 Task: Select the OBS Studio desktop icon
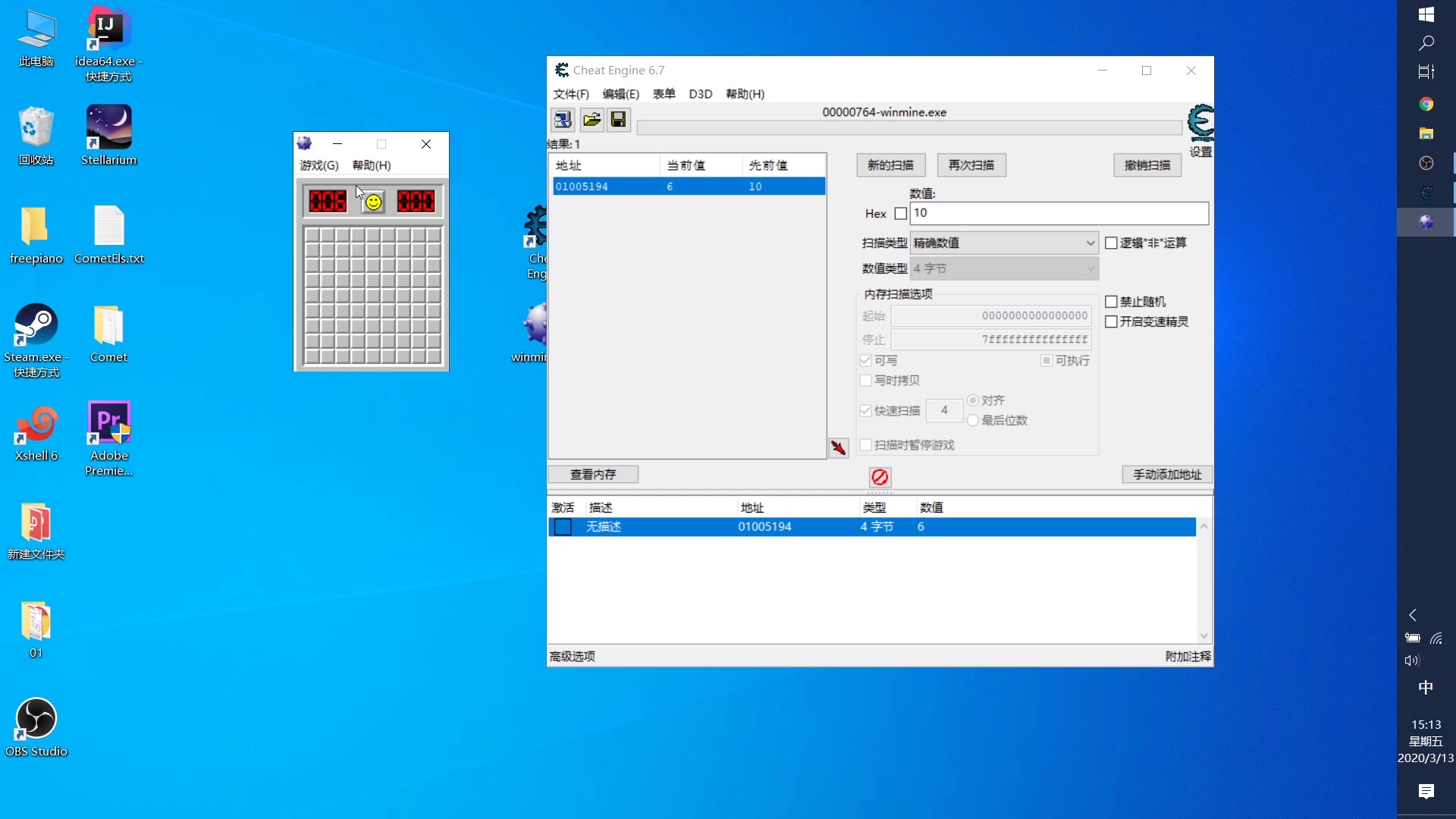(x=36, y=726)
